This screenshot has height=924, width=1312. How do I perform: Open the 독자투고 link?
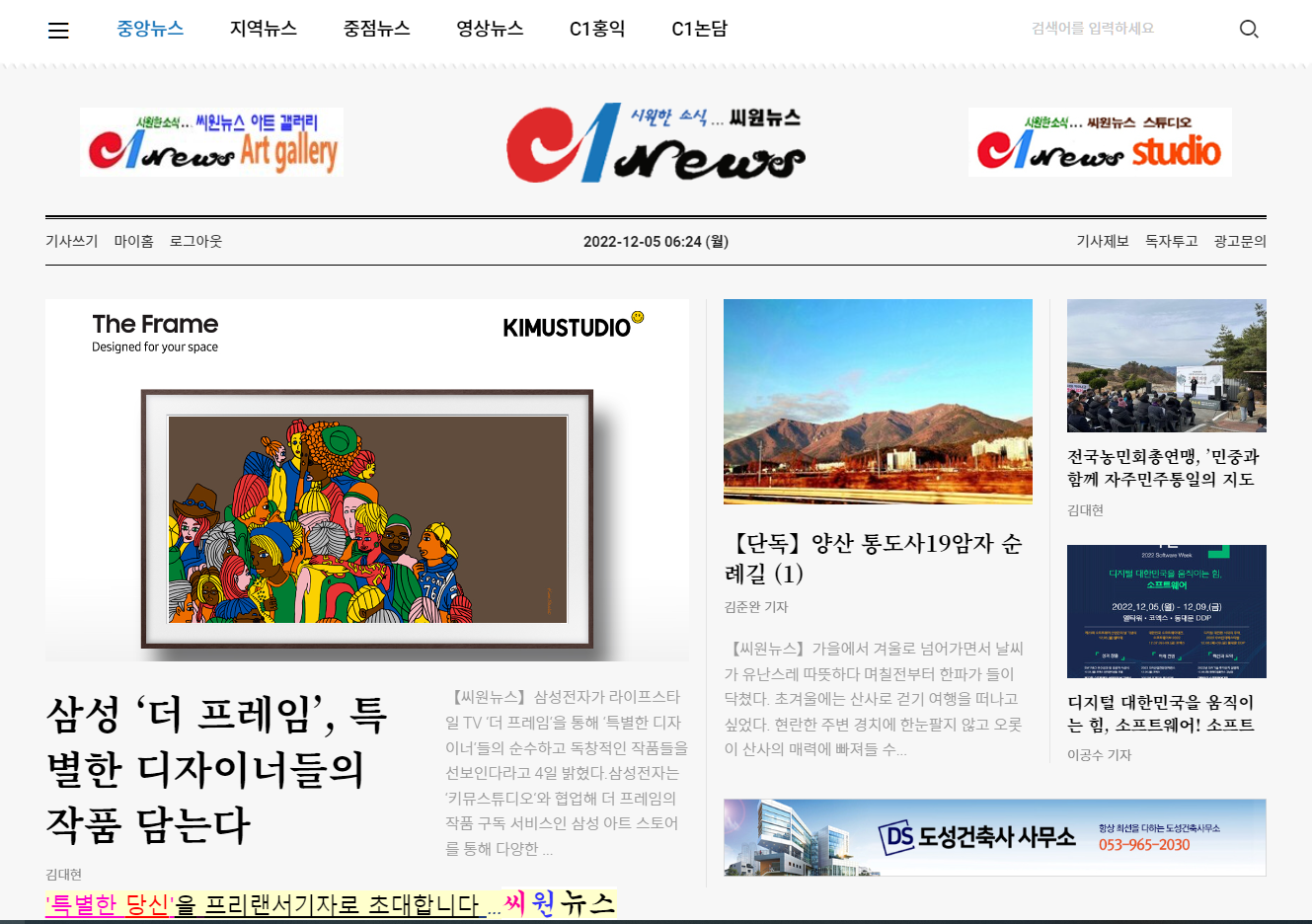click(x=1171, y=241)
